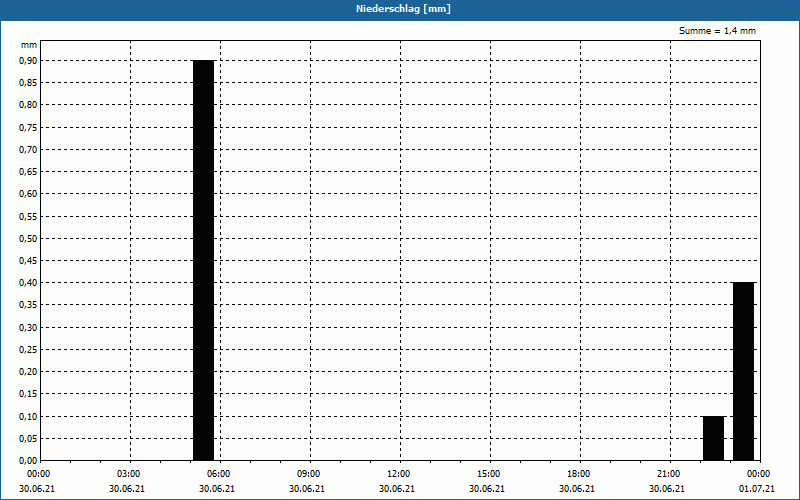Click the mm unit label on y-axis

point(29,45)
